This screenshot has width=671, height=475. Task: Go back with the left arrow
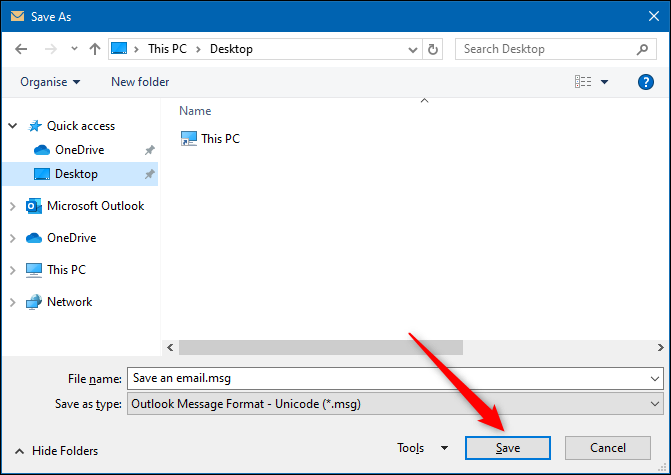(x=21, y=49)
